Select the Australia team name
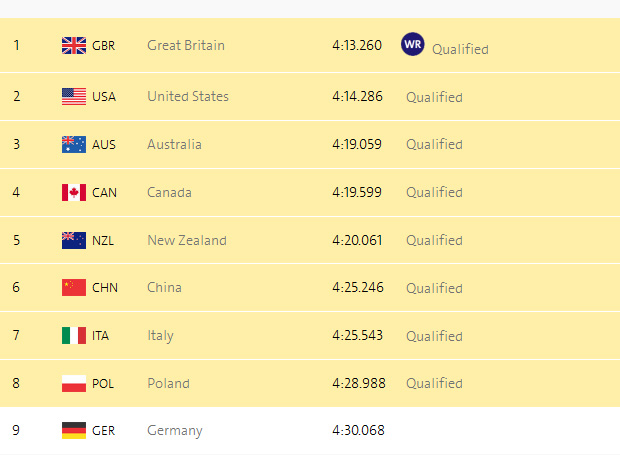The image size is (620, 455). click(174, 144)
